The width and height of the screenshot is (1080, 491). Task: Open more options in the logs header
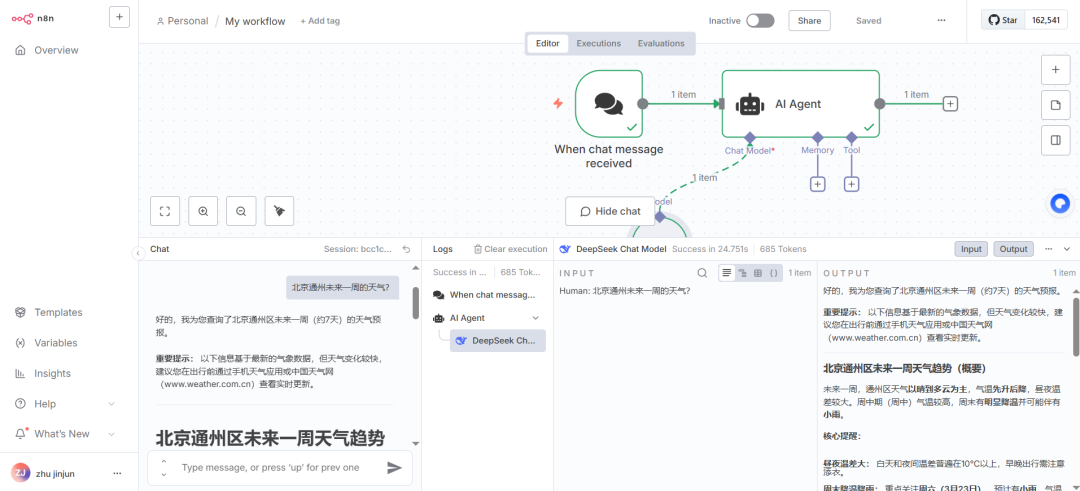pyautogui.click(x=1049, y=249)
